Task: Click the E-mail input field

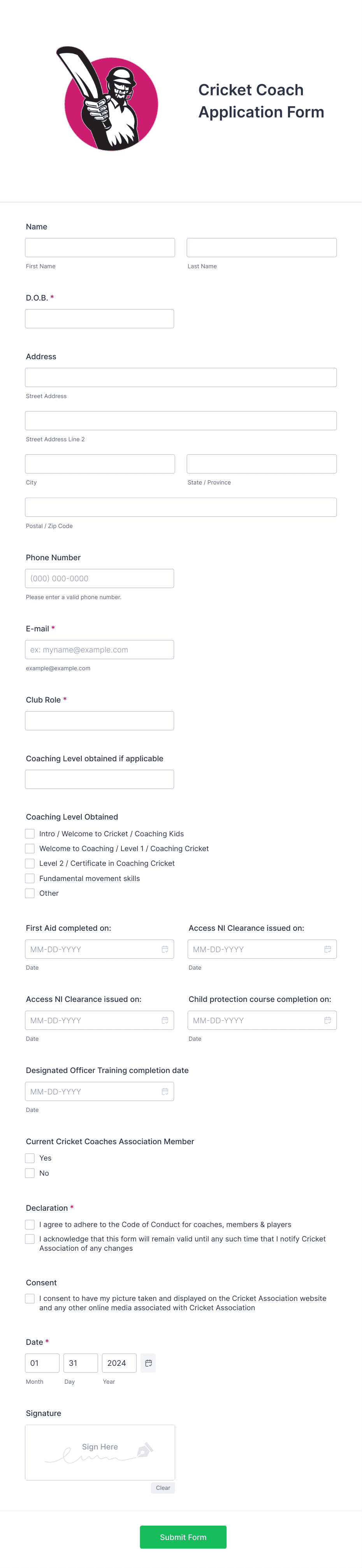Action: [99, 650]
